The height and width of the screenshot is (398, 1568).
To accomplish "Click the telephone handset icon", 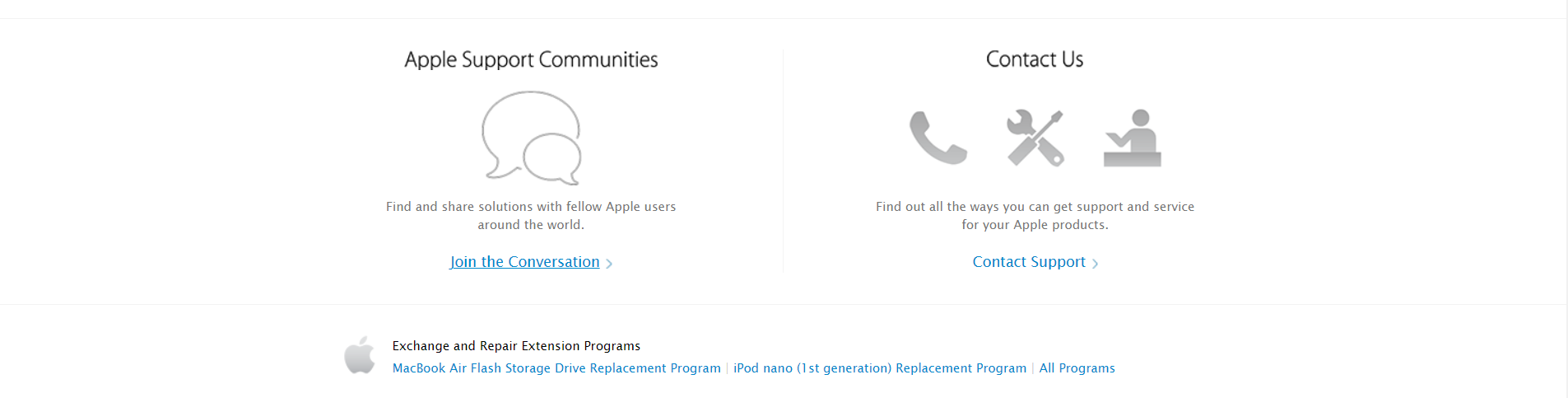I will (938, 138).
